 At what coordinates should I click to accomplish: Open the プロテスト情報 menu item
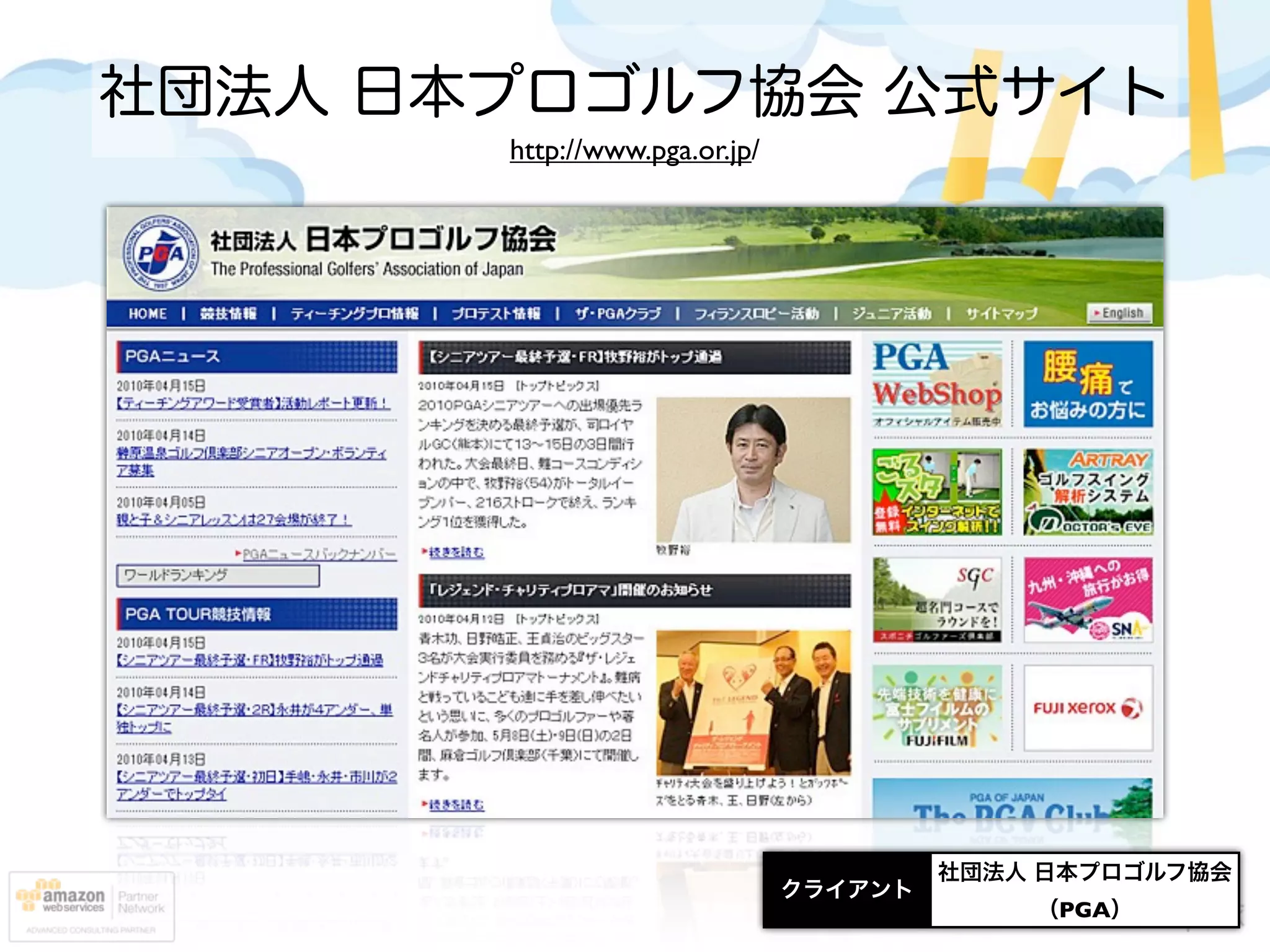click(495, 314)
